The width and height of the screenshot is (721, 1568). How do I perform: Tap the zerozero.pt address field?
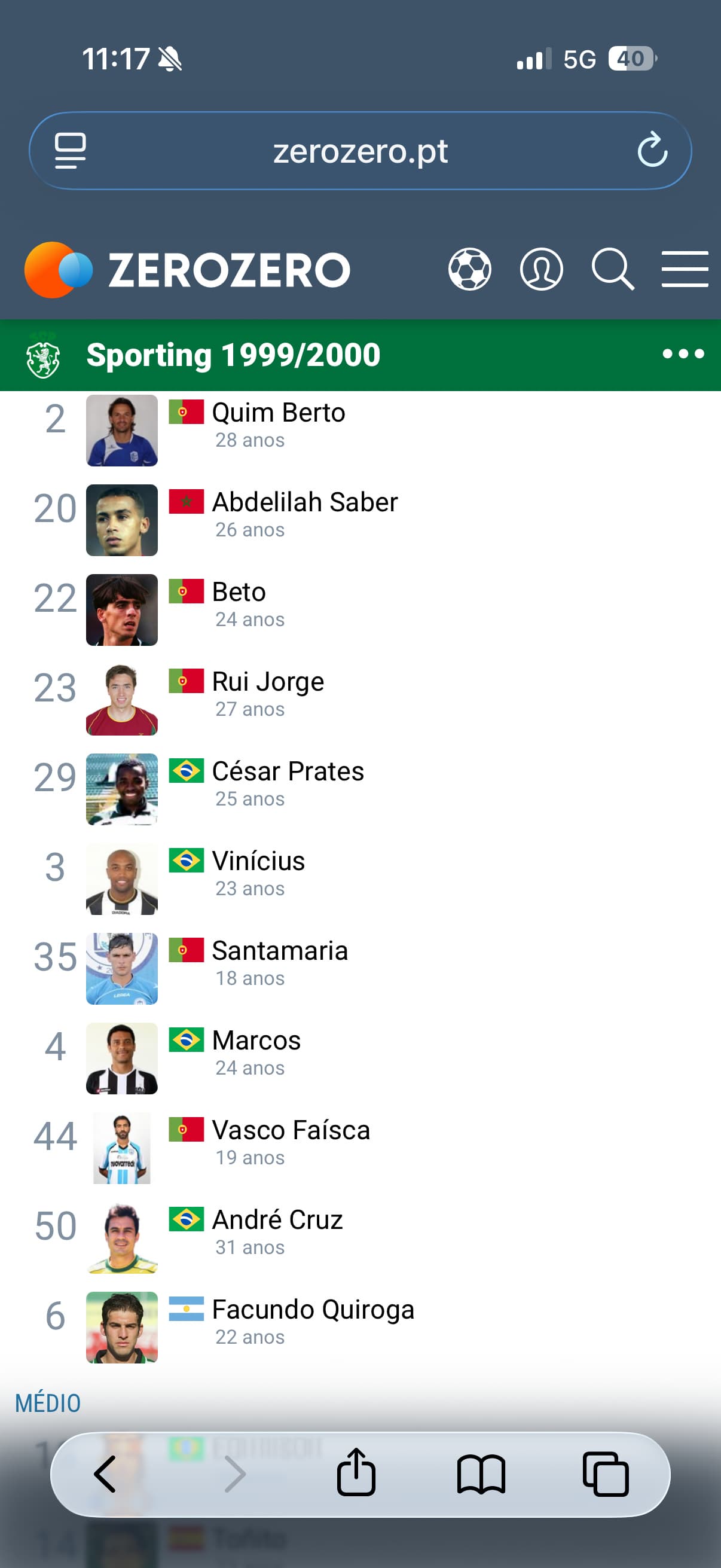click(360, 151)
